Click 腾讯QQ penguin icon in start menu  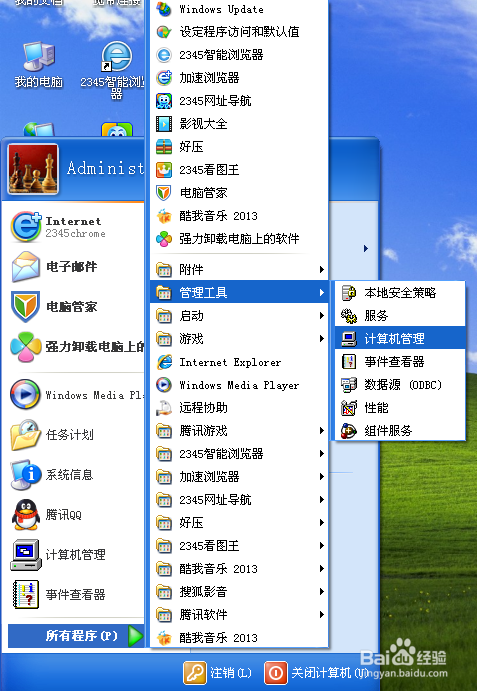26,514
